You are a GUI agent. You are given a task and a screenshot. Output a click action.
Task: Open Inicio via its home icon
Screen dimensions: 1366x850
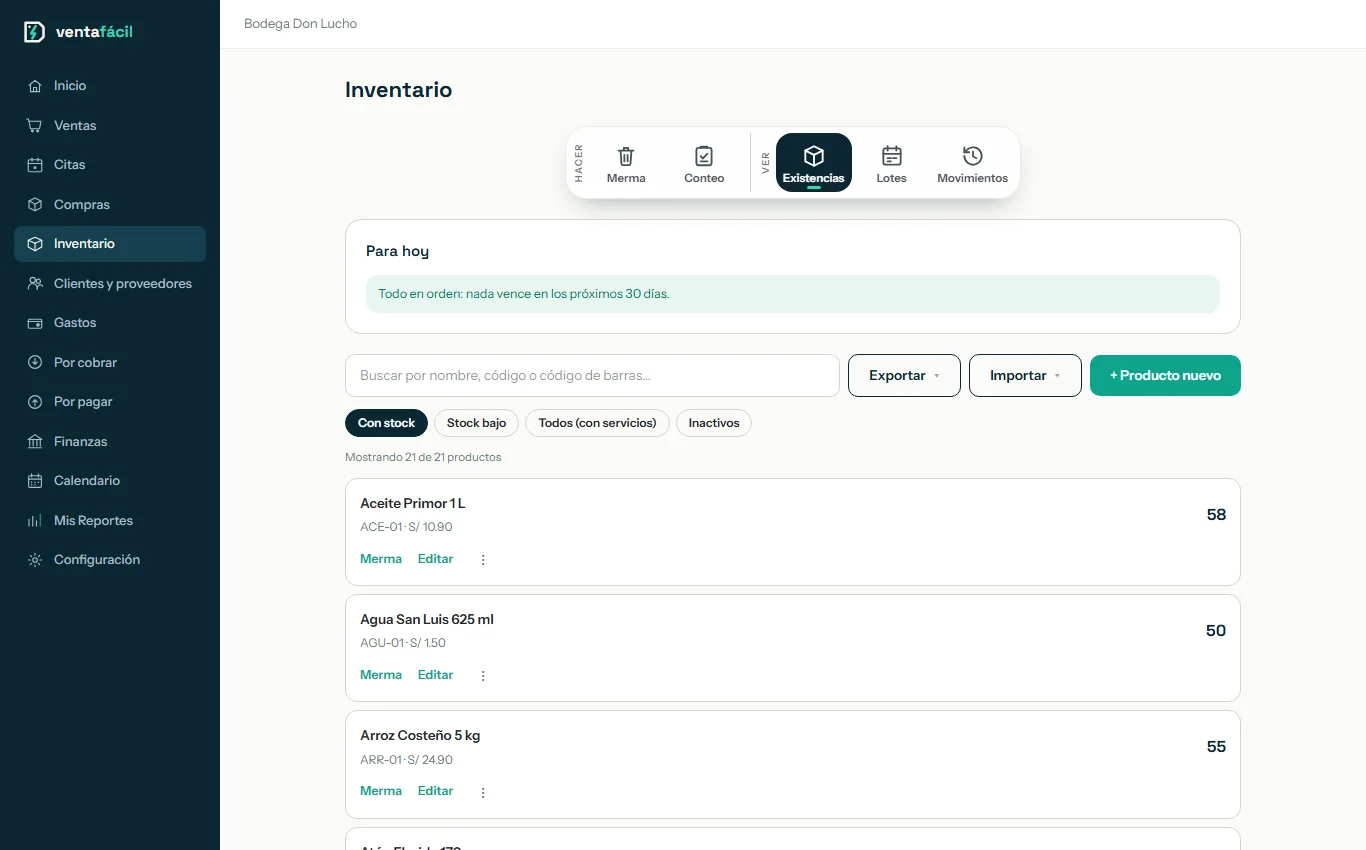coord(35,86)
